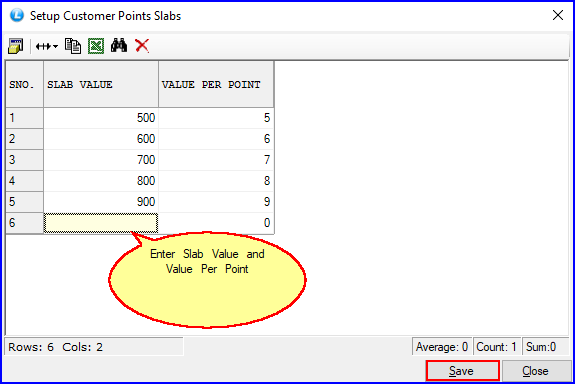This screenshot has height=384, width=575.
Task: Click the copy grid data icon
Action: (x=73, y=46)
